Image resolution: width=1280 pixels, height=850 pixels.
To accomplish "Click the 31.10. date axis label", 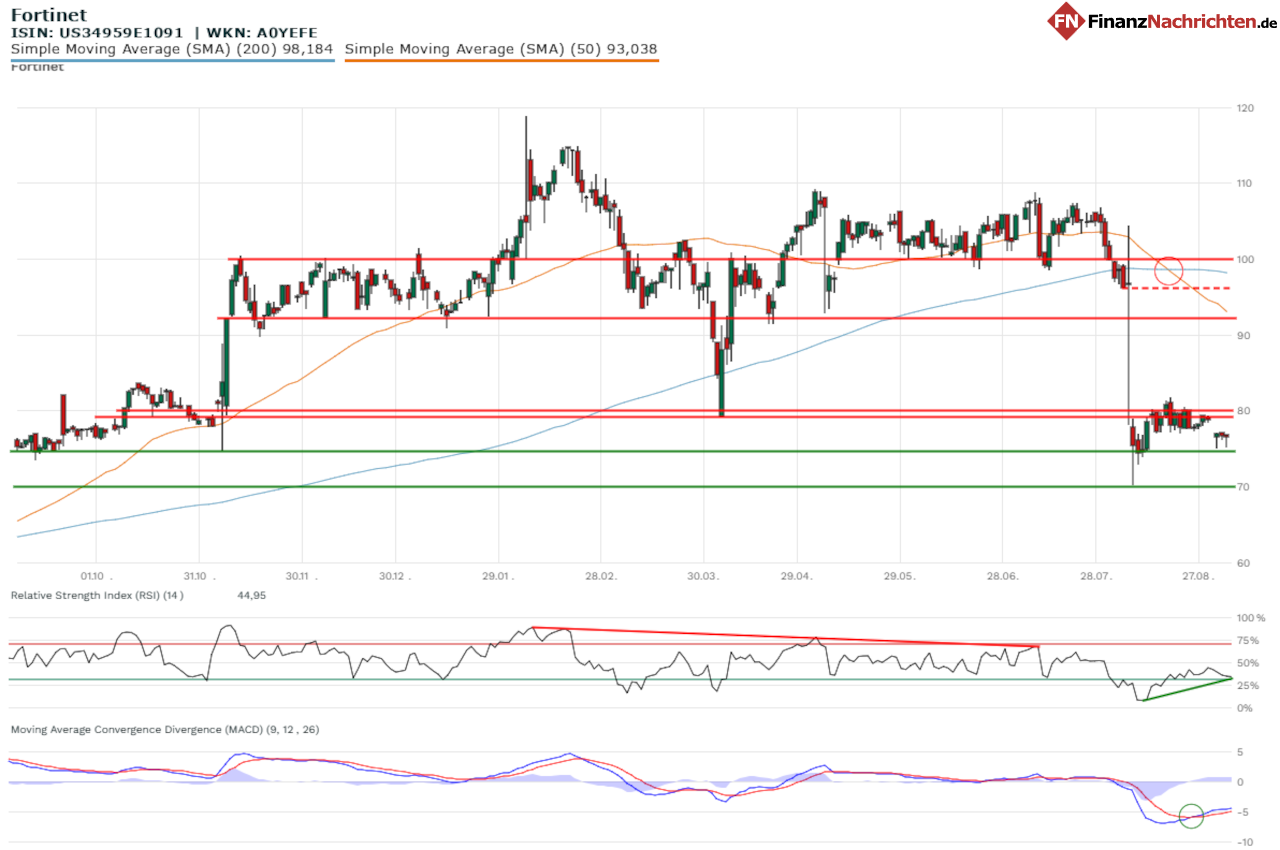I will click(199, 577).
